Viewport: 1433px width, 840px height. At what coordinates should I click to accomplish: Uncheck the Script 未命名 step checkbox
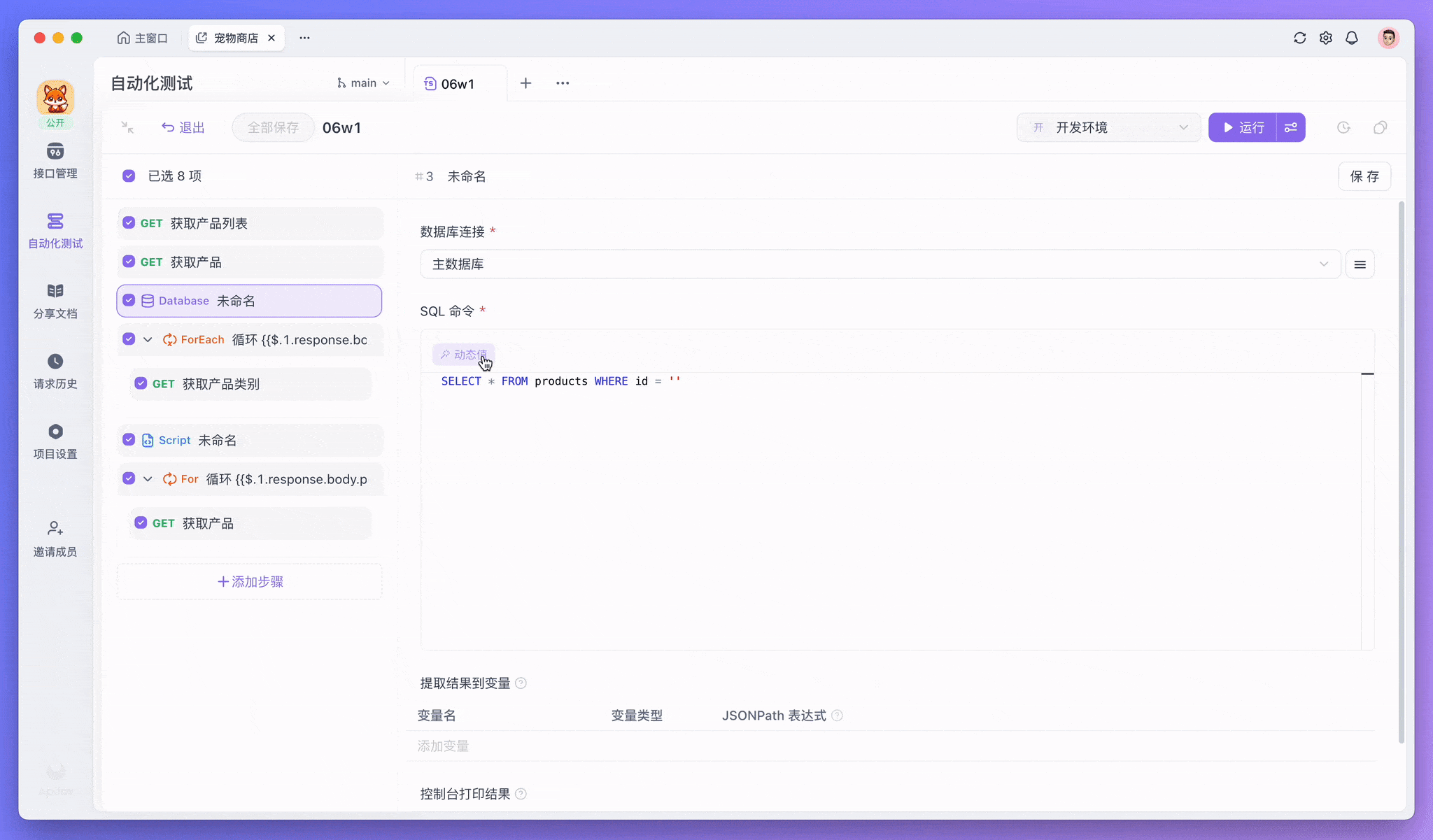coord(129,440)
